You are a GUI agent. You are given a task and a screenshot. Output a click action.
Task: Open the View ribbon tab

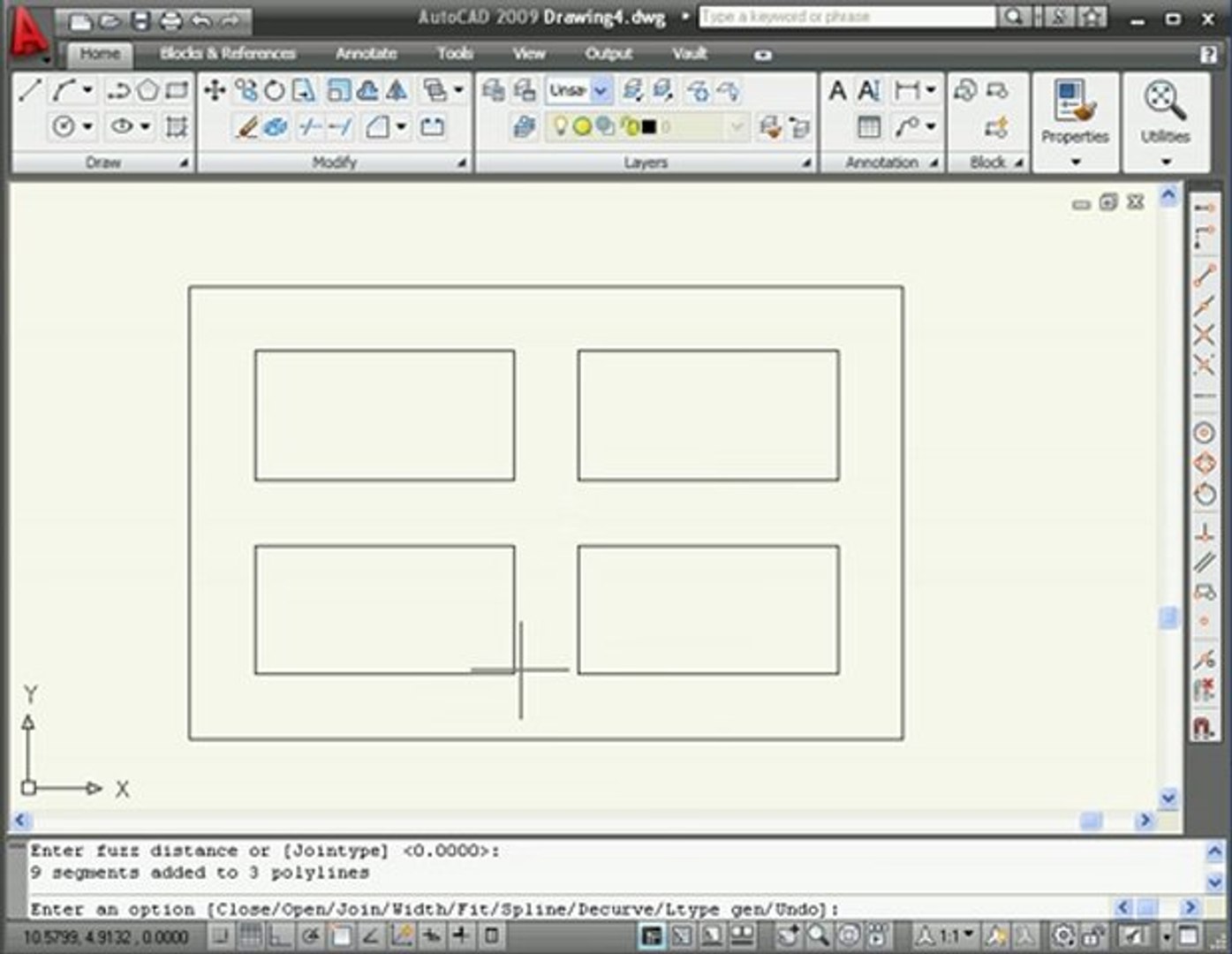click(x=529, y=54)
